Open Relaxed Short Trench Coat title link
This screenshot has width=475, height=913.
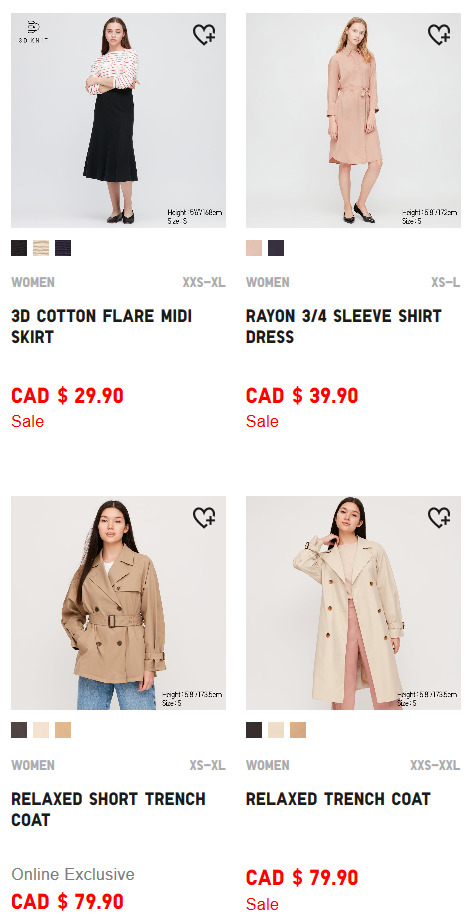point(108,809)
